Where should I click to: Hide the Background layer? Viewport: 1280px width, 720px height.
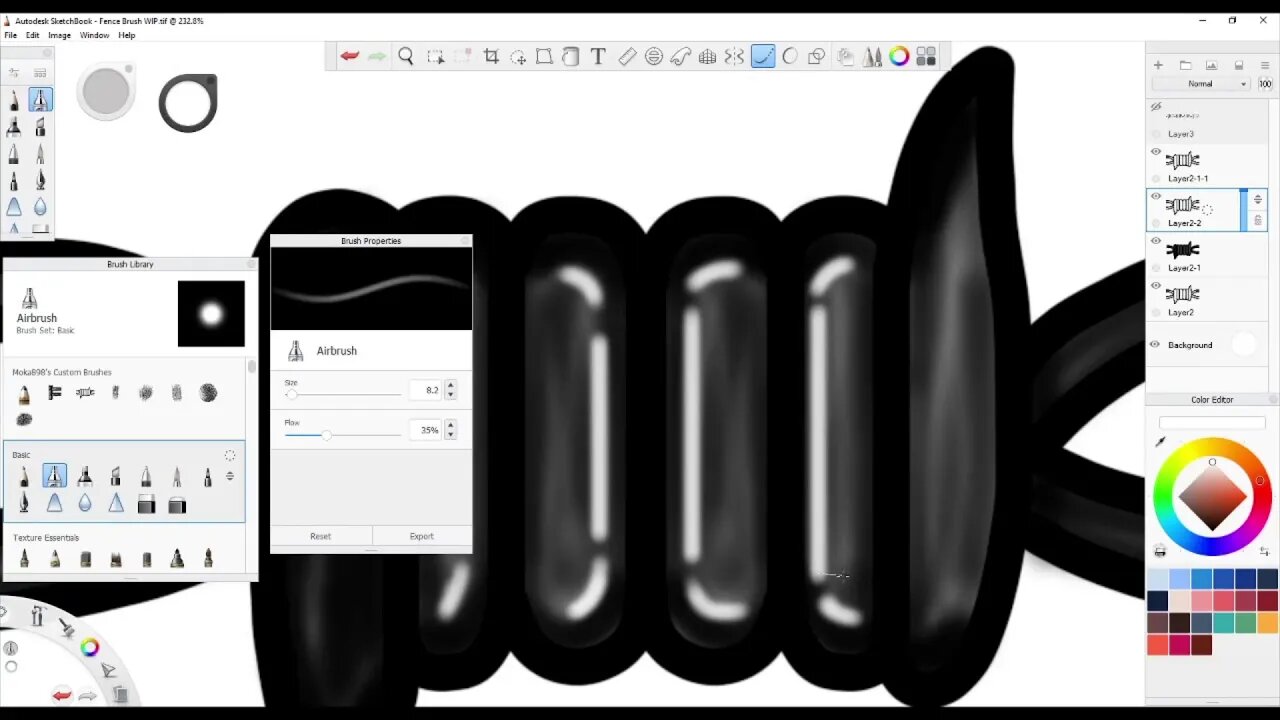1155,345
